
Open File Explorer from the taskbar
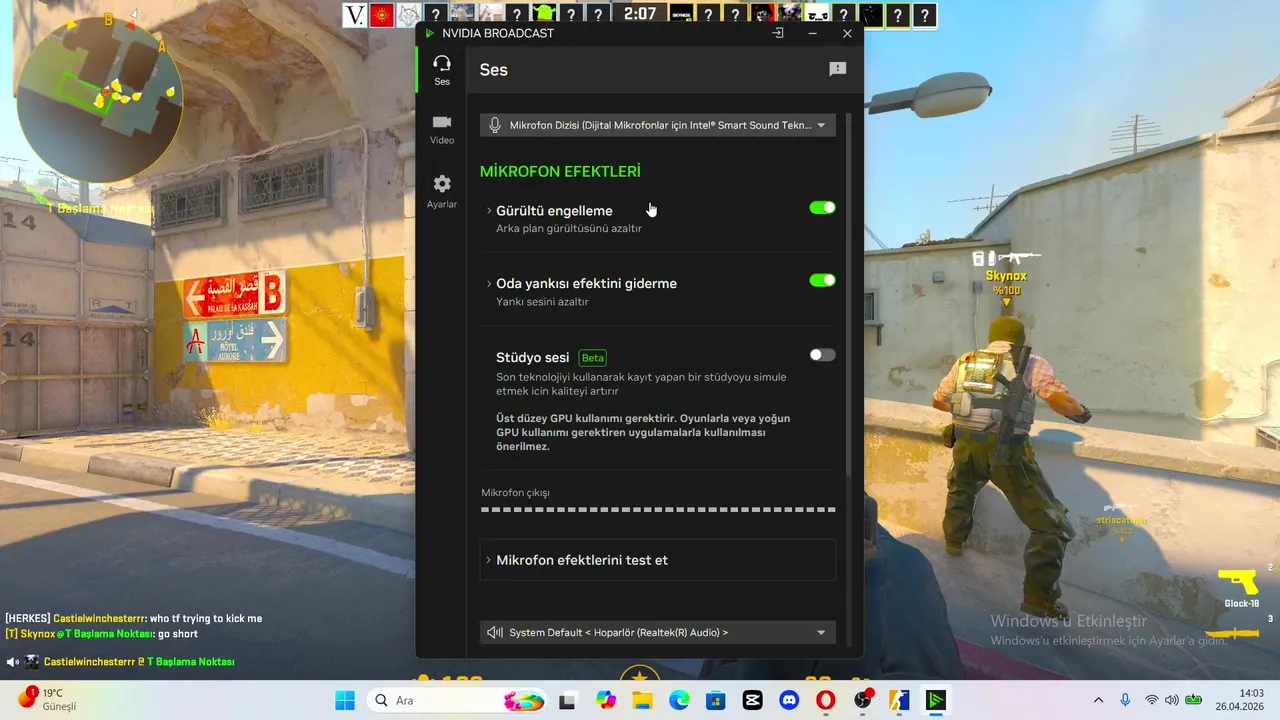(x=641, y=700)
